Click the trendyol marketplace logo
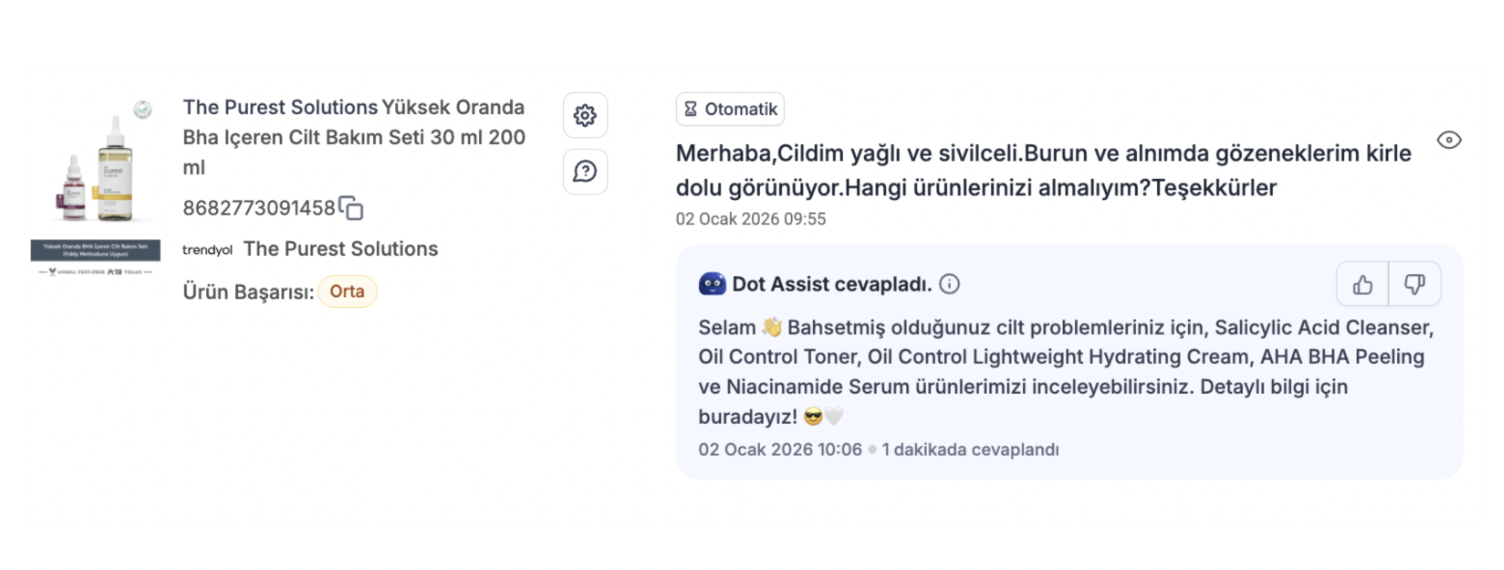Image resolution: width=1504 pixels, height=570 pixels. 207,249
